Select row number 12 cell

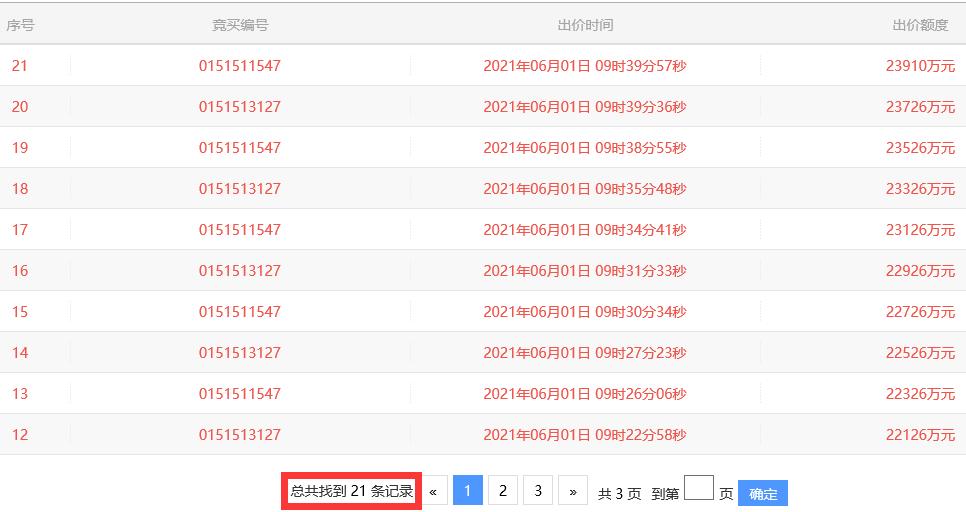[20, 434]
